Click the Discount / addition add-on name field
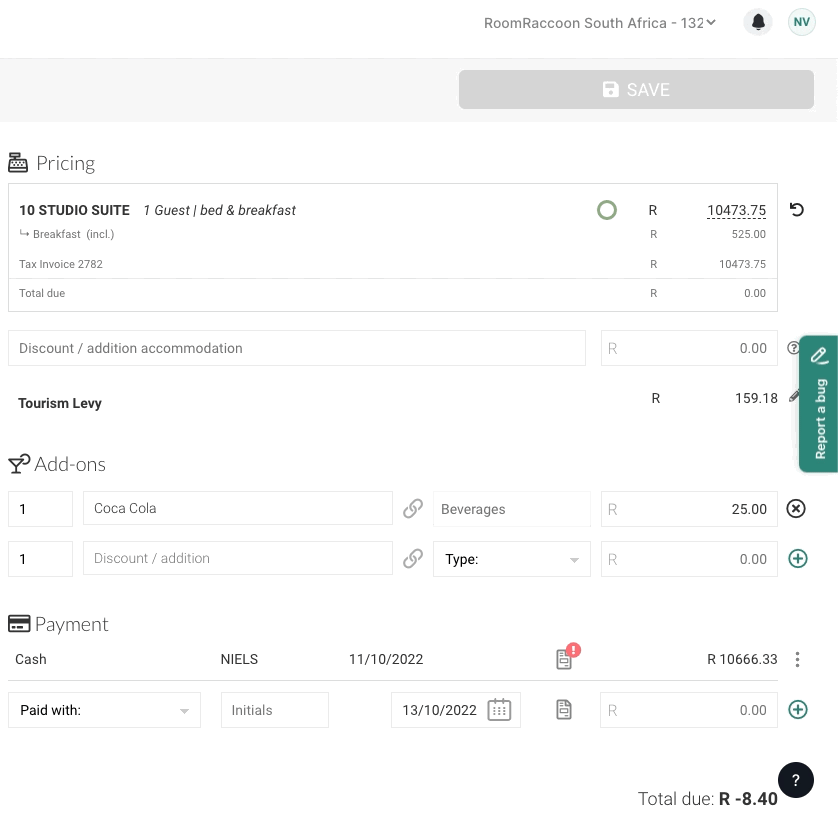This screenshot has width=838, height=815. (238, 558)
